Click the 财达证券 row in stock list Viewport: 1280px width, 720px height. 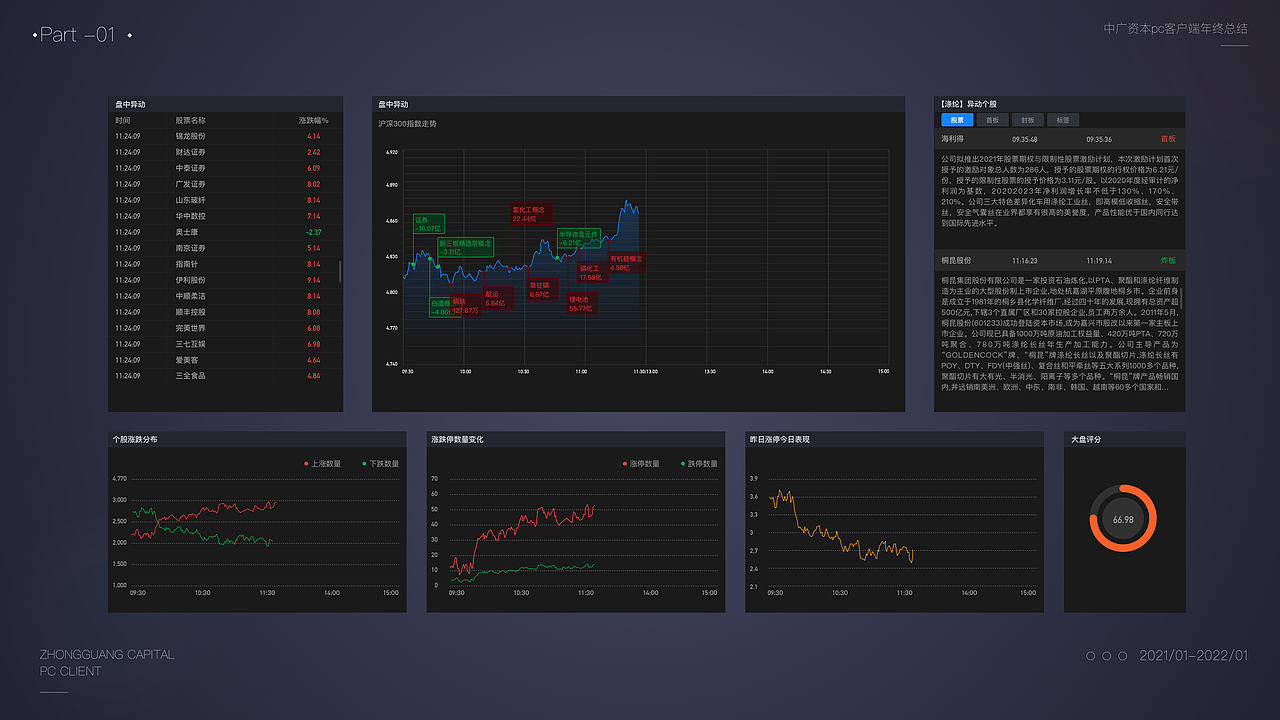coord(225,152)
